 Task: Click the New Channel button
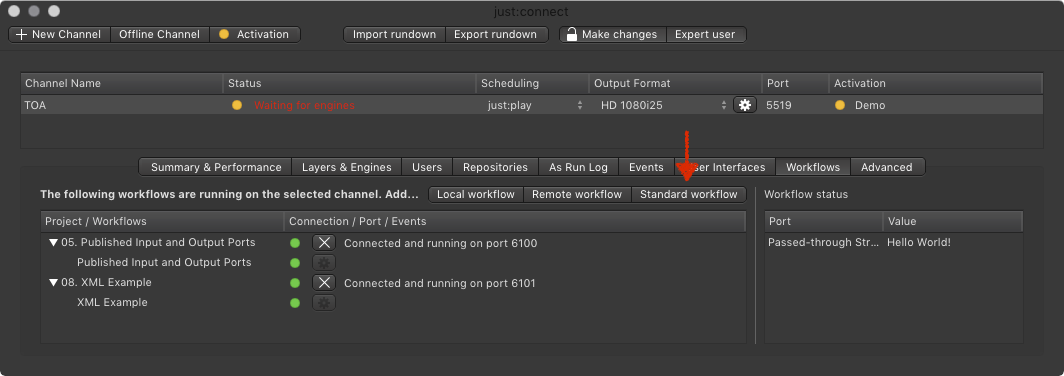click(59, 35)
